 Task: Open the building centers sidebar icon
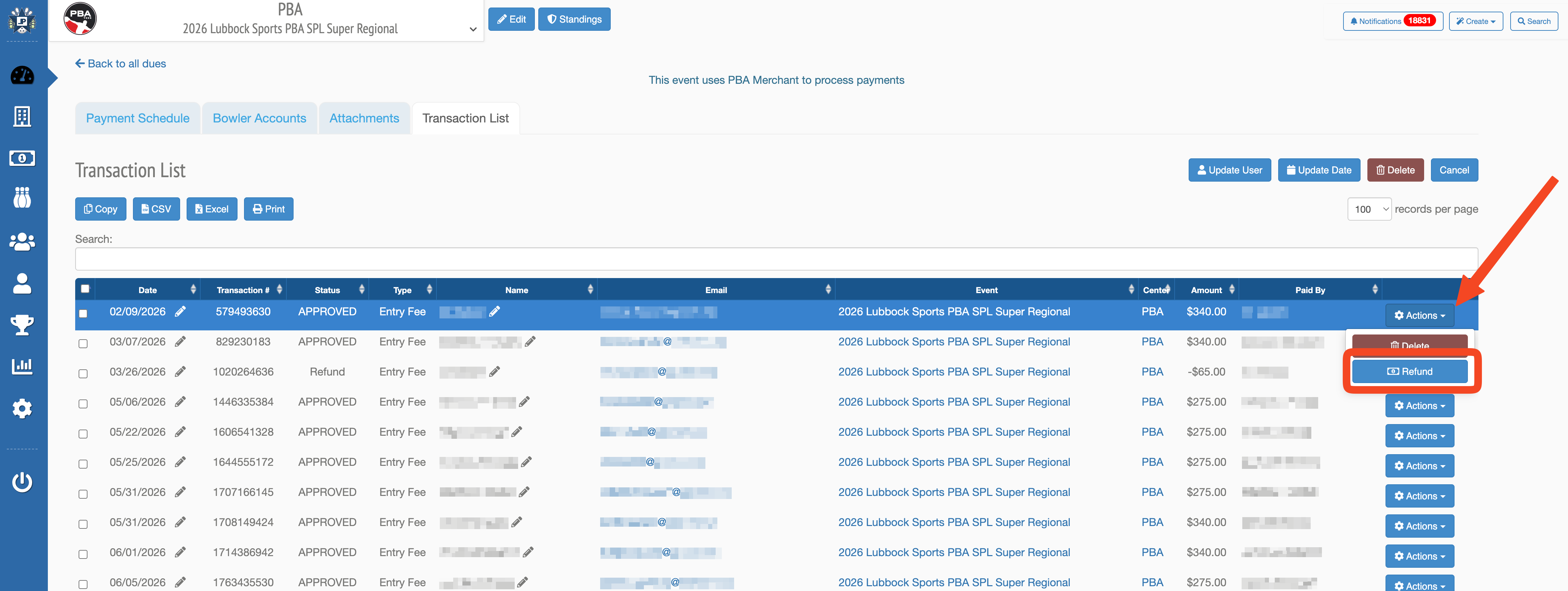pos(23,116)
